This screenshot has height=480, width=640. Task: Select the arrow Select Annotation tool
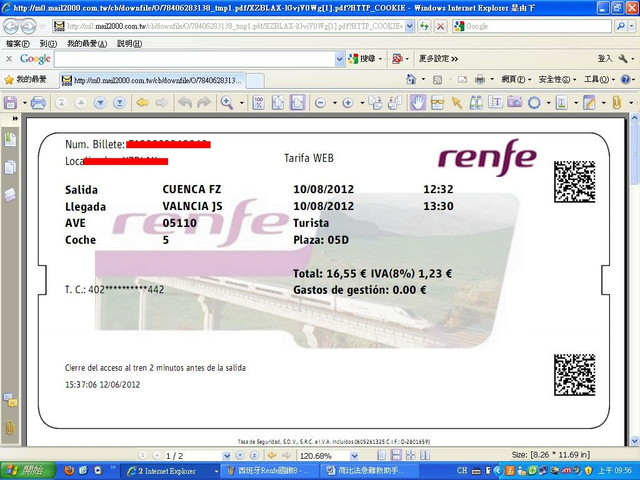457,103
